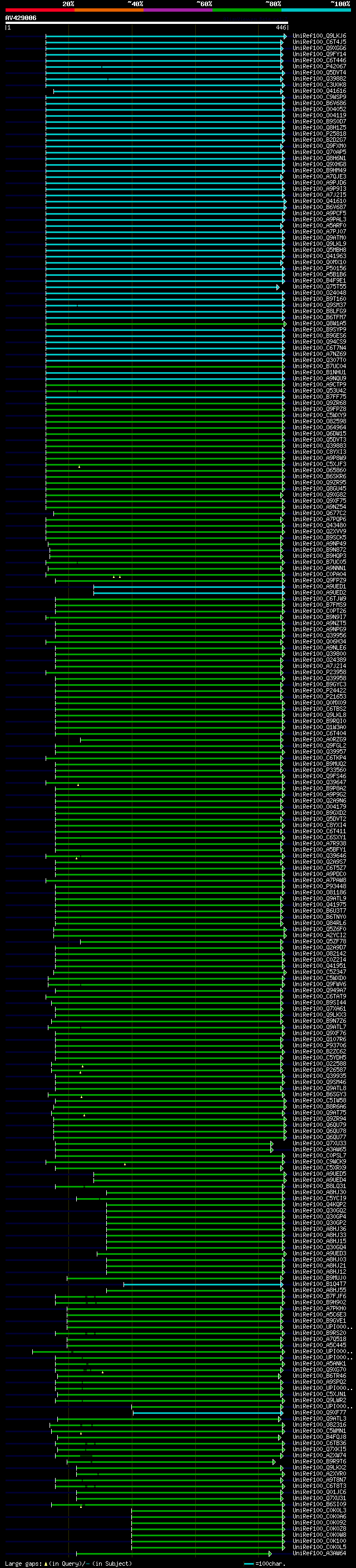Select the UniRef100_Q9XHG8 label

click(319, 164)
